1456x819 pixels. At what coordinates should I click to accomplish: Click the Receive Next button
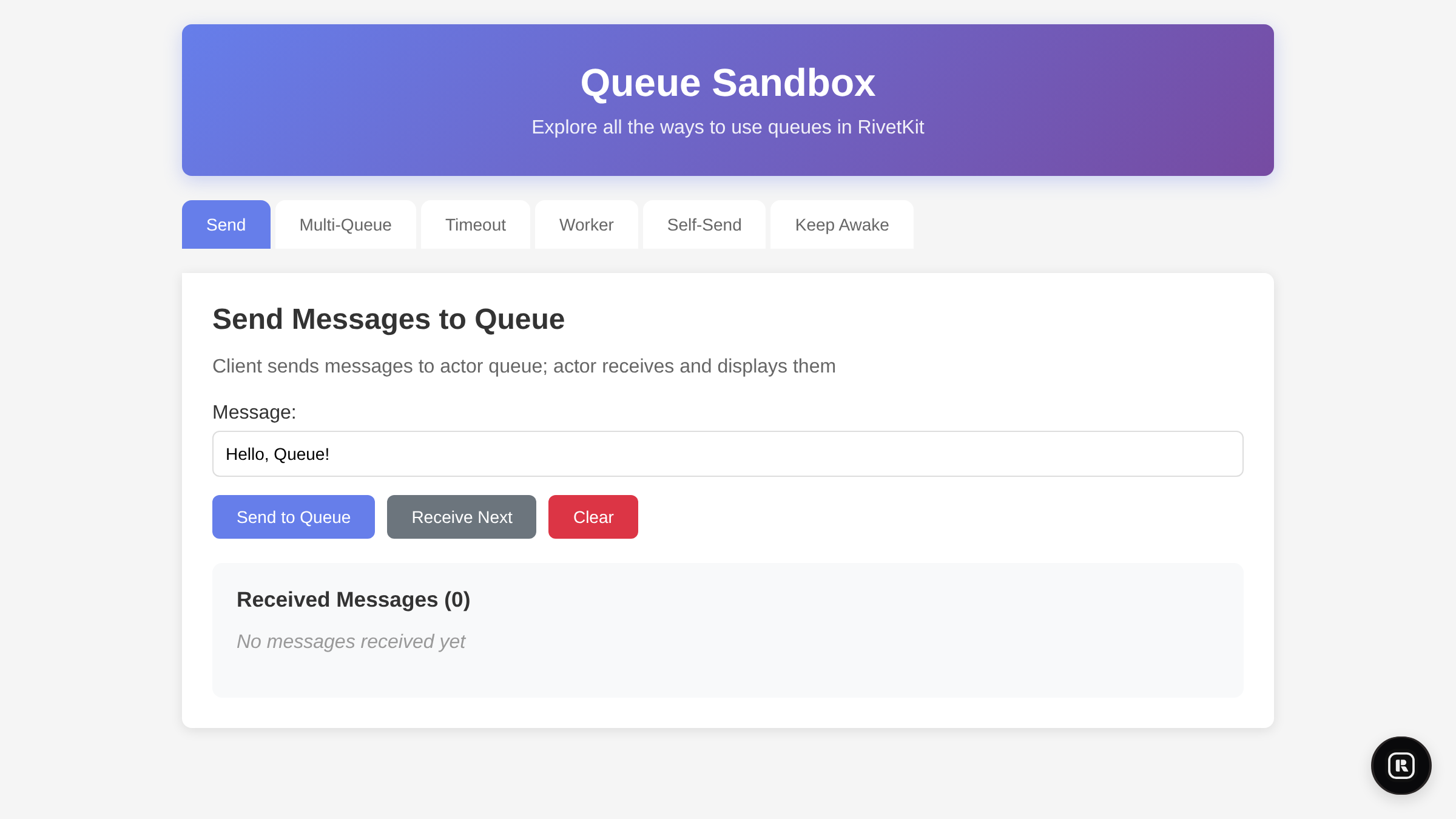click(461, 517)
